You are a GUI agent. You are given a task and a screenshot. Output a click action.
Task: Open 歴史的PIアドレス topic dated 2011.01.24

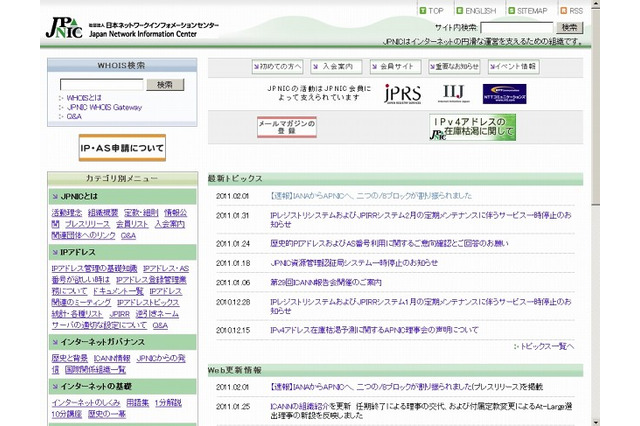click(x=389, y=244)
